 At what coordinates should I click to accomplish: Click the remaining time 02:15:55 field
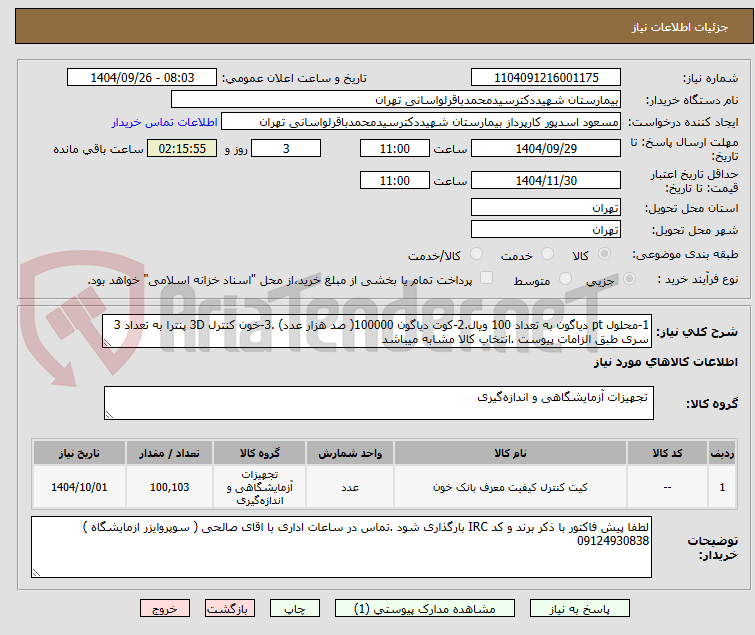point(182,148)
